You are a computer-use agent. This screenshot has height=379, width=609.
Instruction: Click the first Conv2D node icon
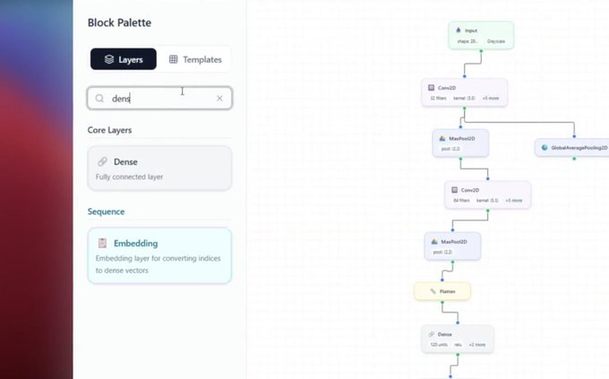pyautogui.click(x=431, y=88)
